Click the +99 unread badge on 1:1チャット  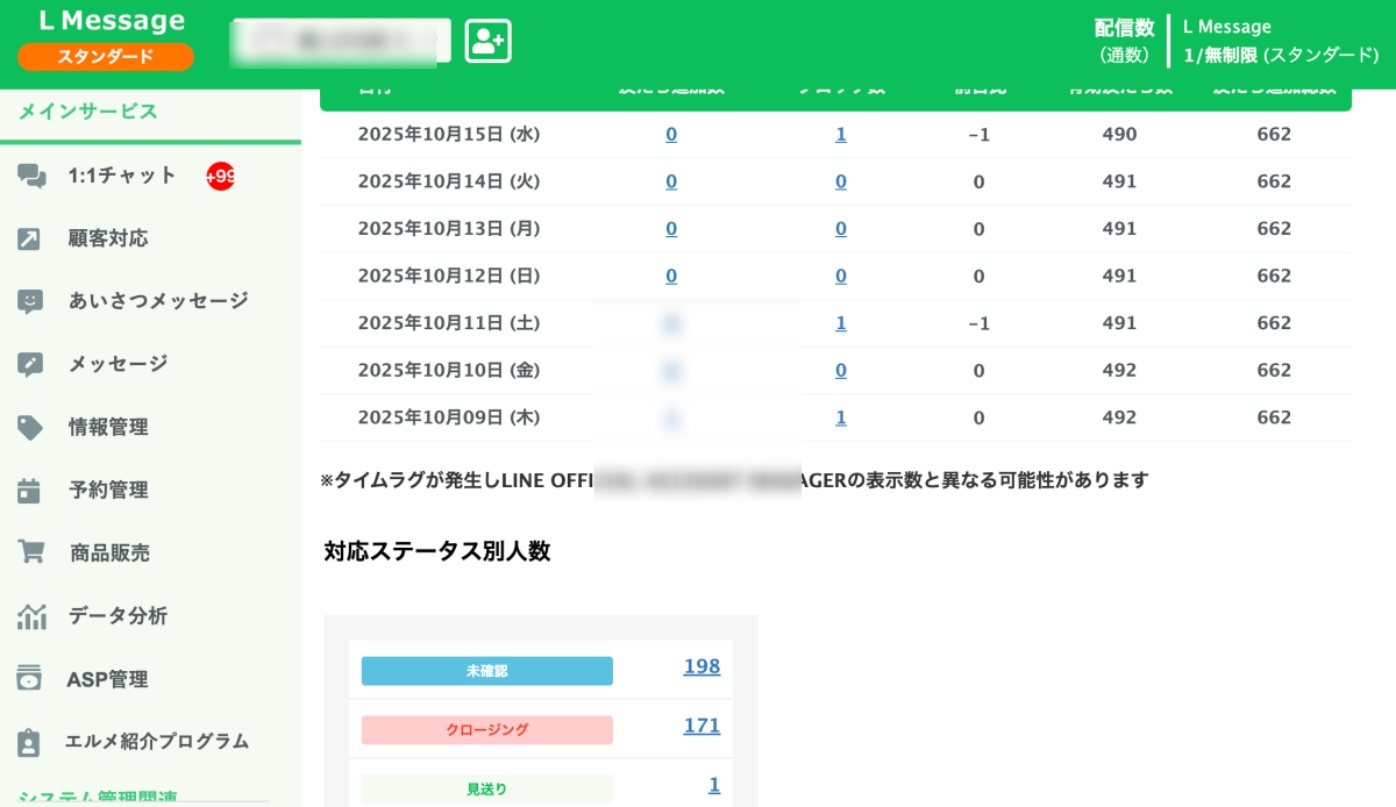[x=220, y=177]
